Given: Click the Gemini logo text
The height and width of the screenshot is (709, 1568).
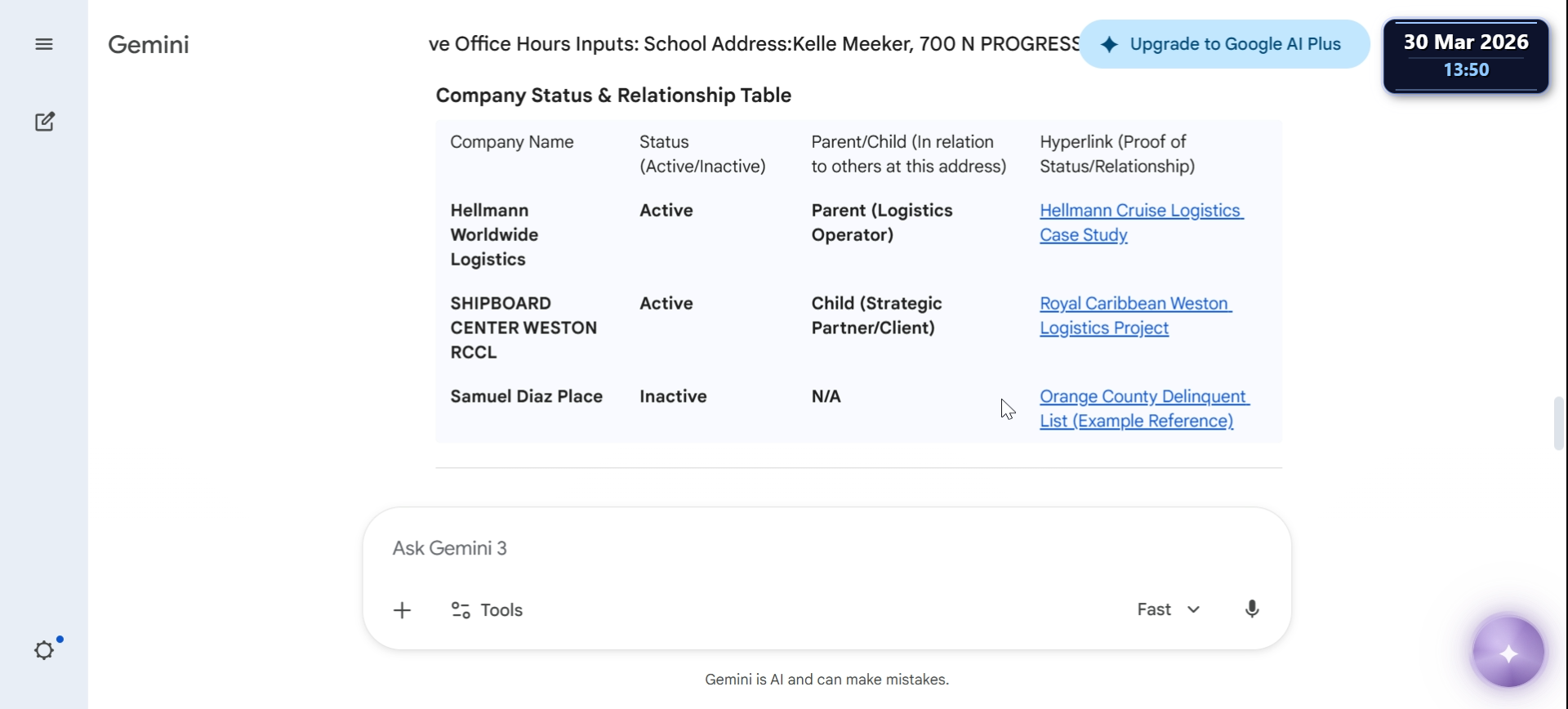Looking at the screenshot, I should (x=149, y=44).
